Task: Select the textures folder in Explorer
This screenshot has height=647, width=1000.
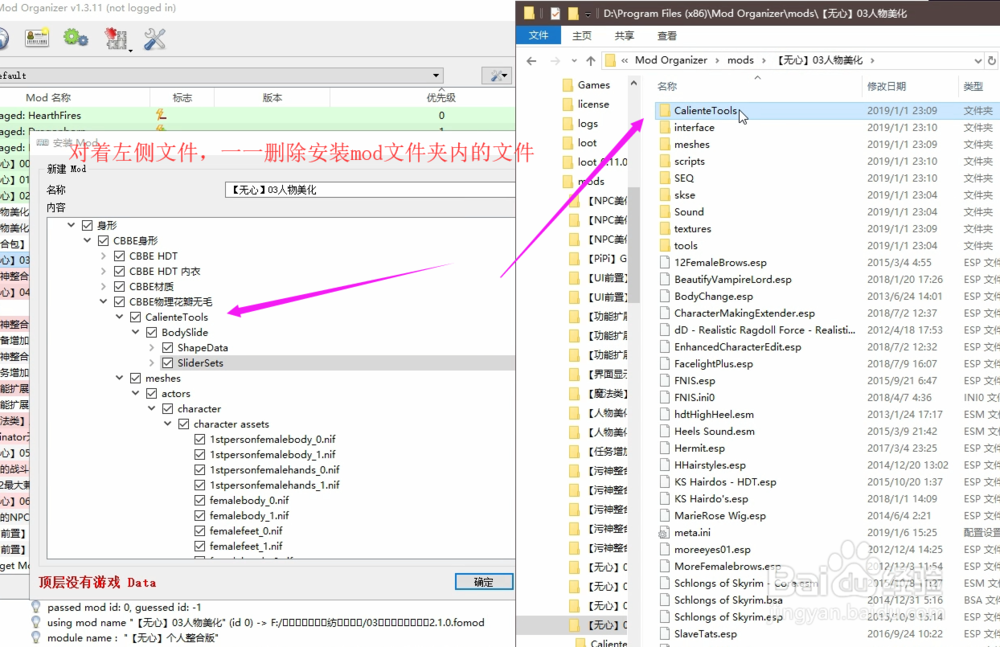Action: point(692,228)
